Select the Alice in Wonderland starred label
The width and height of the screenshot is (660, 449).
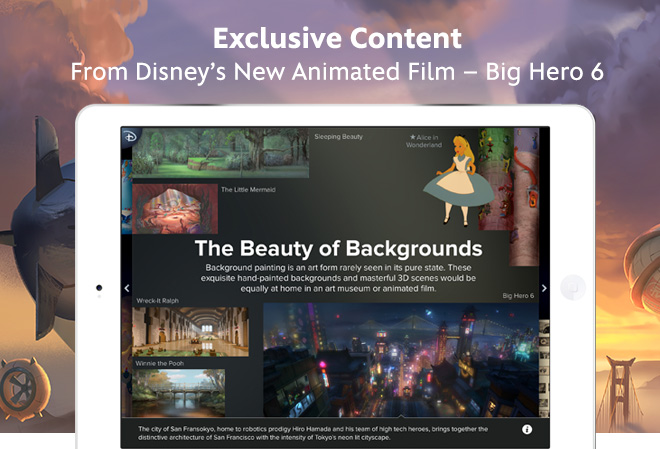(424, 141)
